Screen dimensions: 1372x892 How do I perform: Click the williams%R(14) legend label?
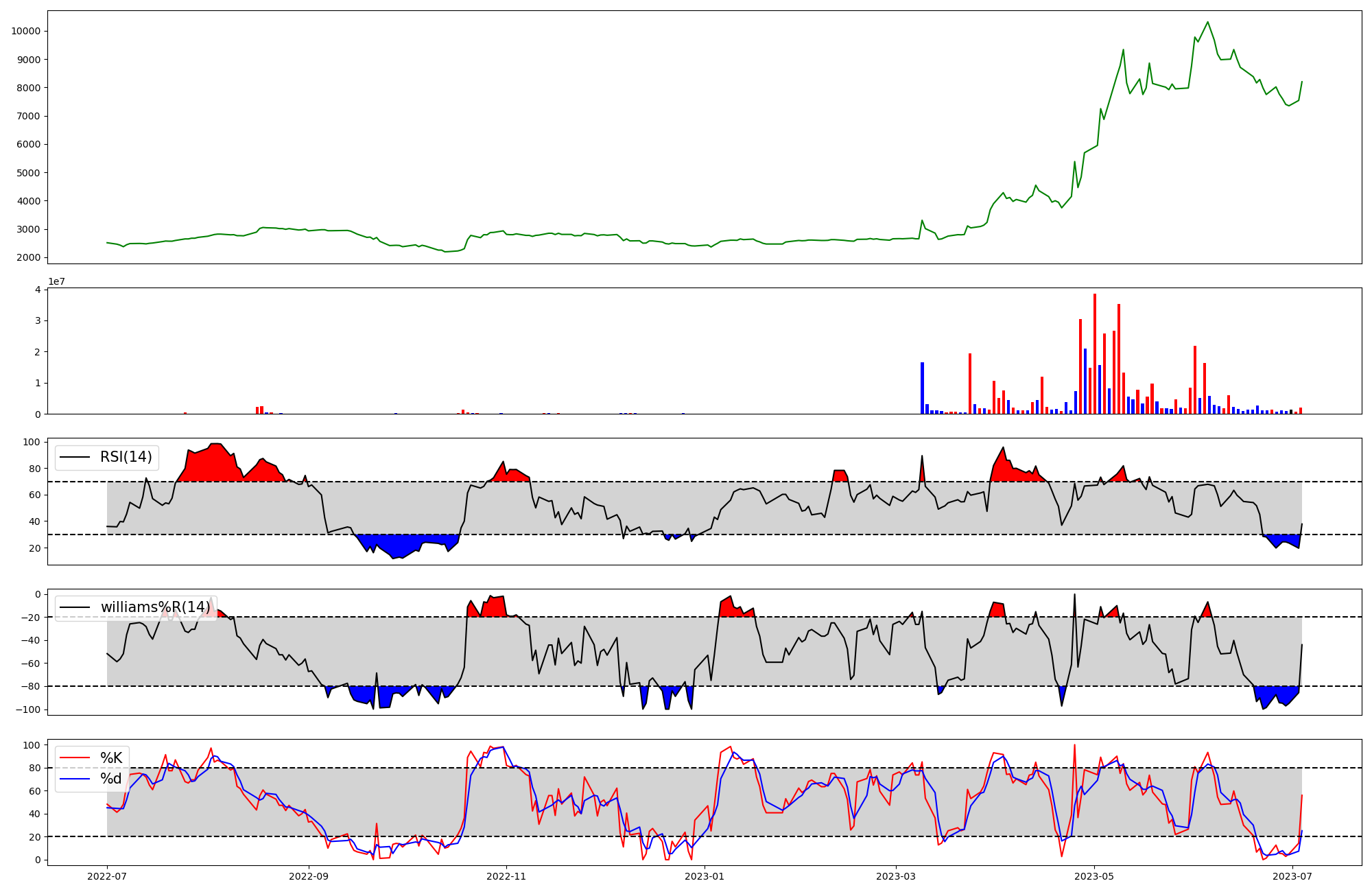(156, 607)
